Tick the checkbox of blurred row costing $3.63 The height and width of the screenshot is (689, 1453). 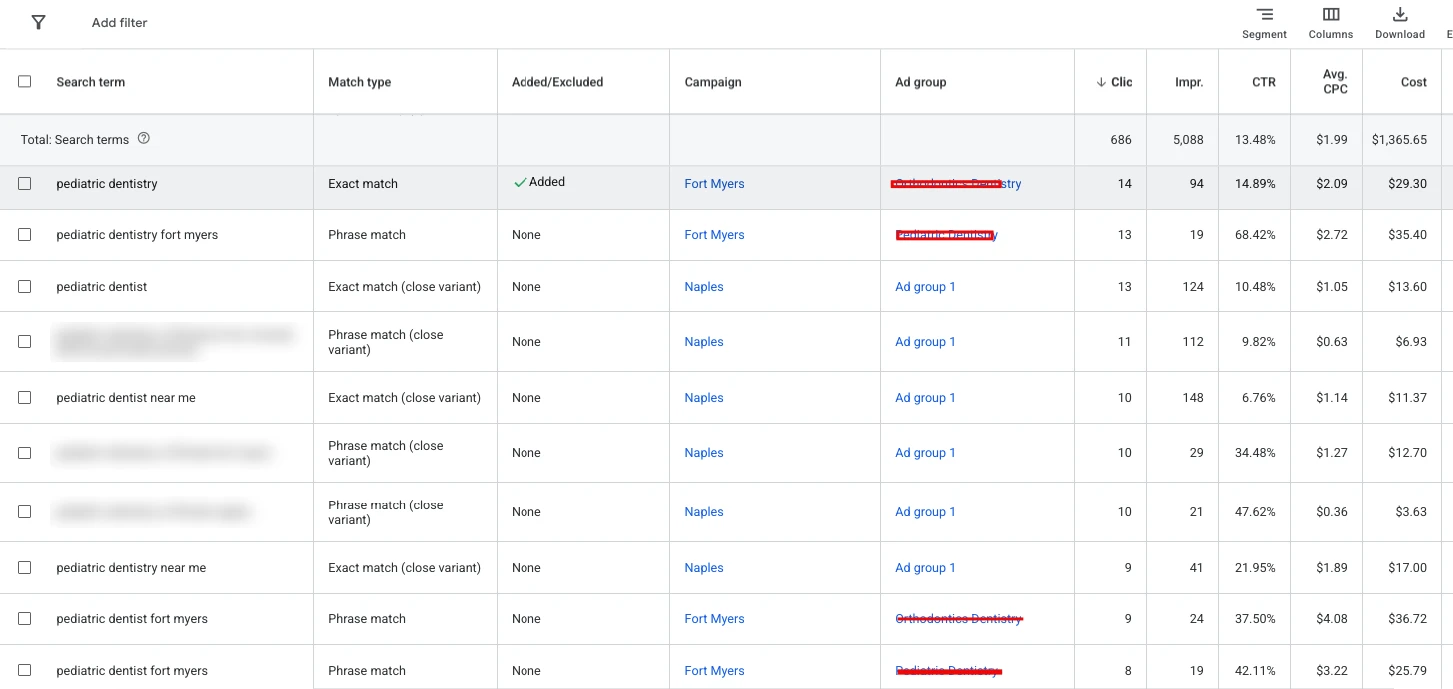tap(25, 512)
